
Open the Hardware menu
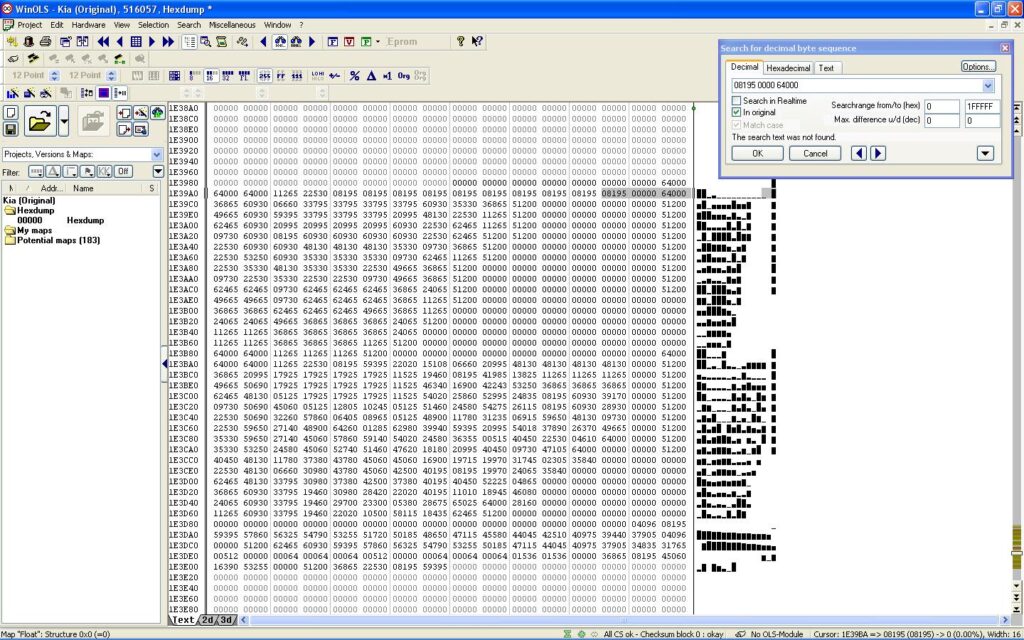click(88, 25)
